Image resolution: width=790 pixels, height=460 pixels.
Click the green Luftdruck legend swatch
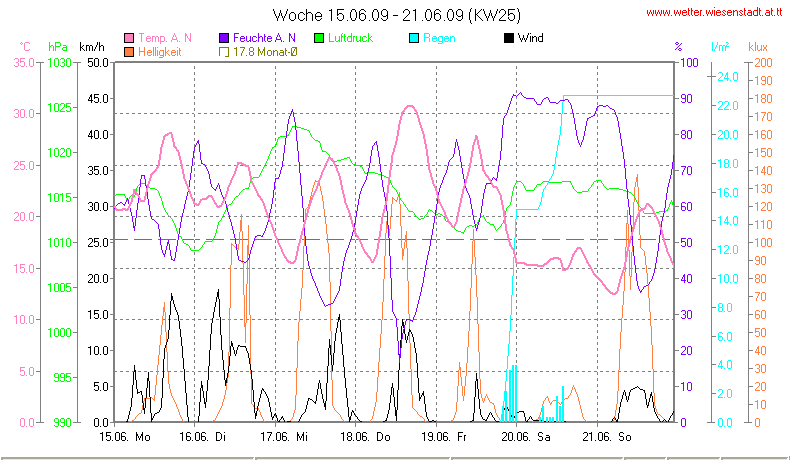point(319,38)
